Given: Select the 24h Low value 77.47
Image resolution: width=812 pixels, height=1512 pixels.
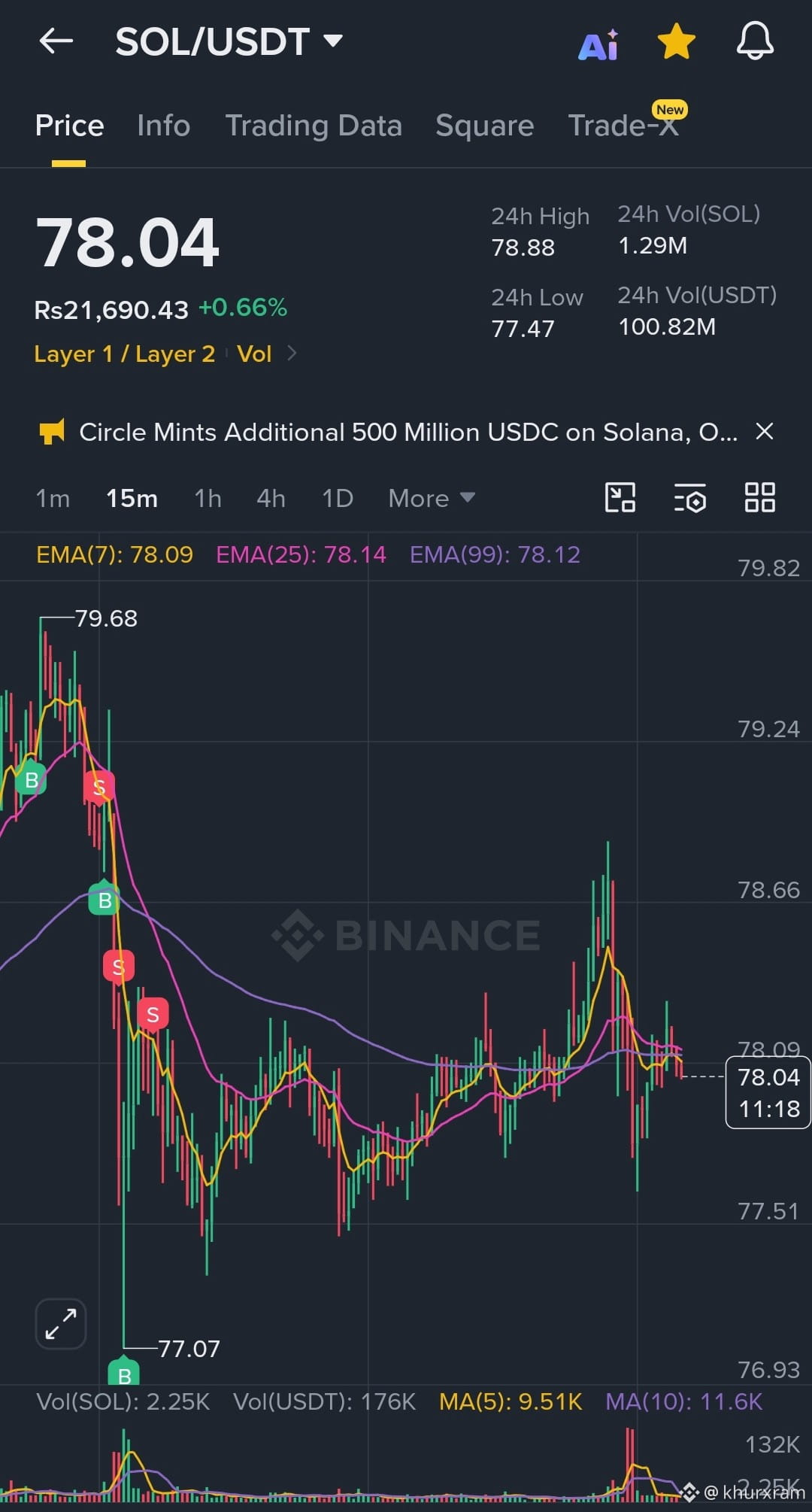Looking at the screenshot, I should [x=523, y=329].
